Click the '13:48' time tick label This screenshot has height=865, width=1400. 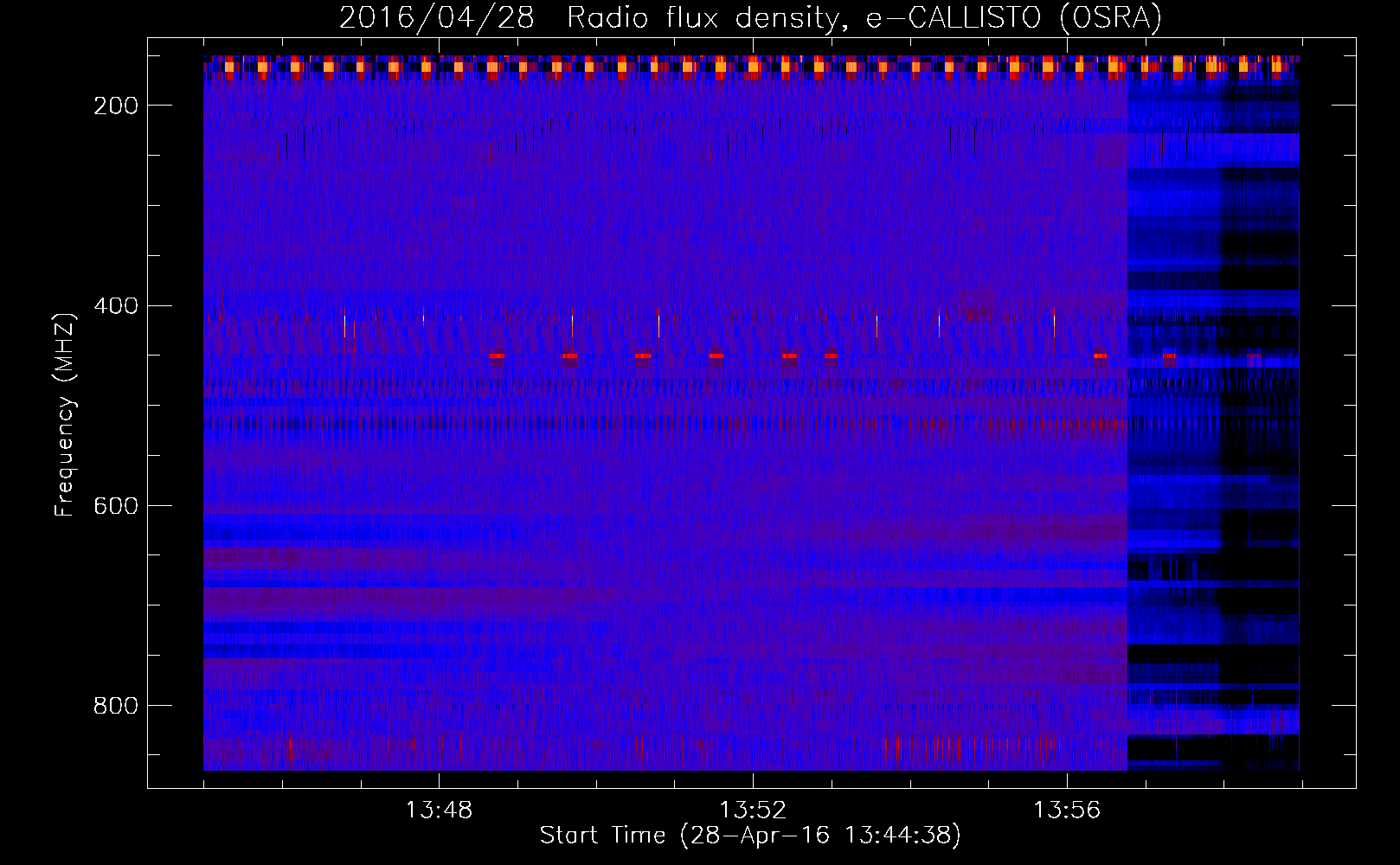pyautogui.click(x=439, y=810)
